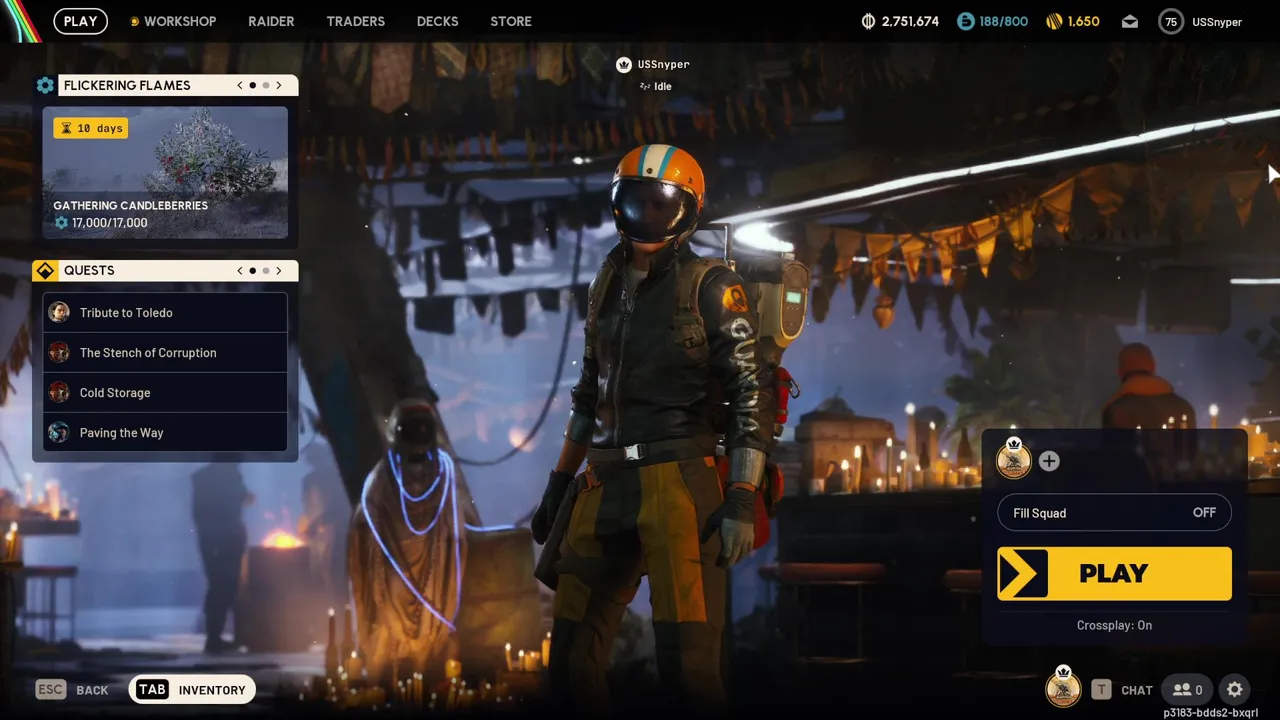Image resolution: width=1280 pixels, height=720 pixels.
Task: Click the crown icon beside USSnyper nameplate
Action: (625, 64)
